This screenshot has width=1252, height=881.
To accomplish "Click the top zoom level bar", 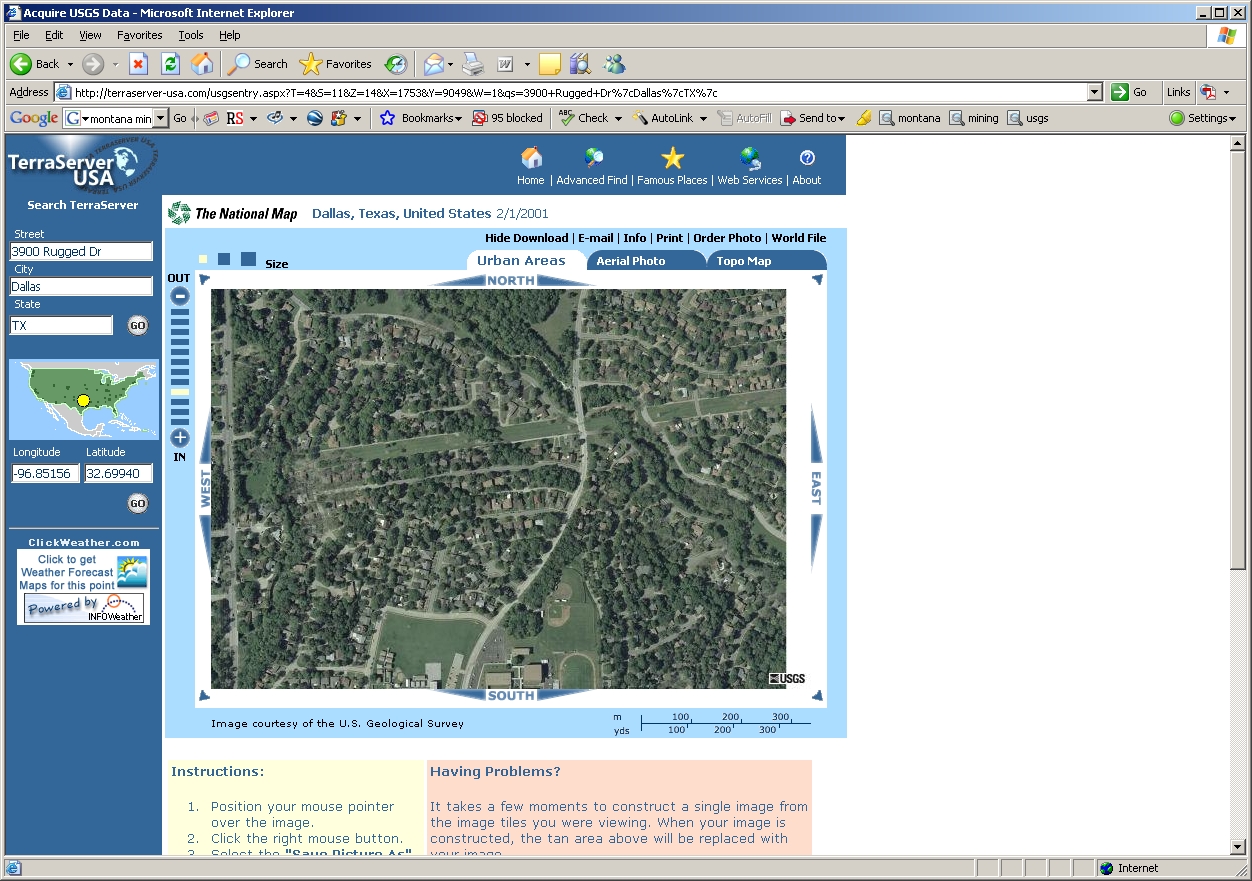I will pos(180,313).
